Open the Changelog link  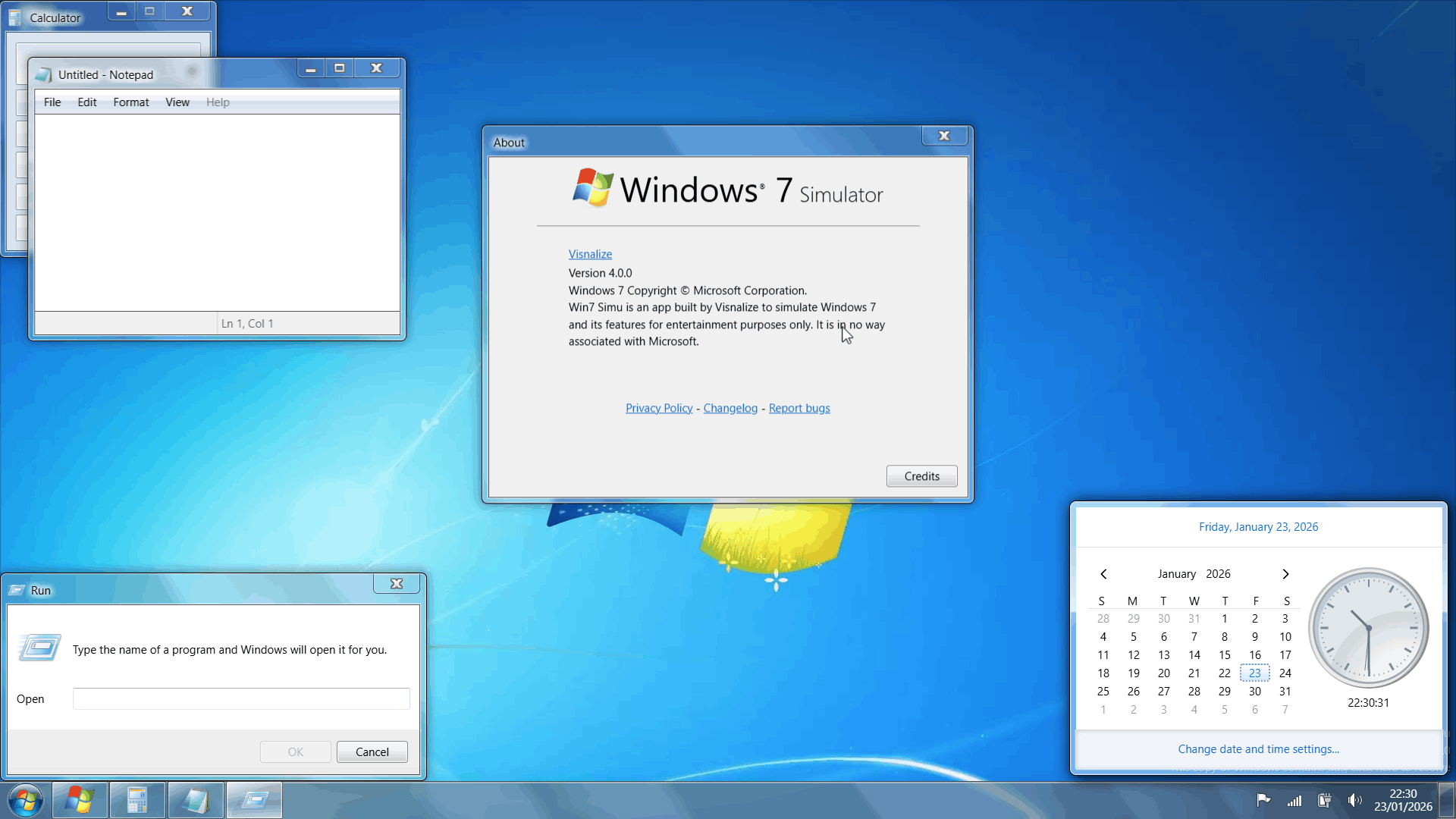pos(730,408)
